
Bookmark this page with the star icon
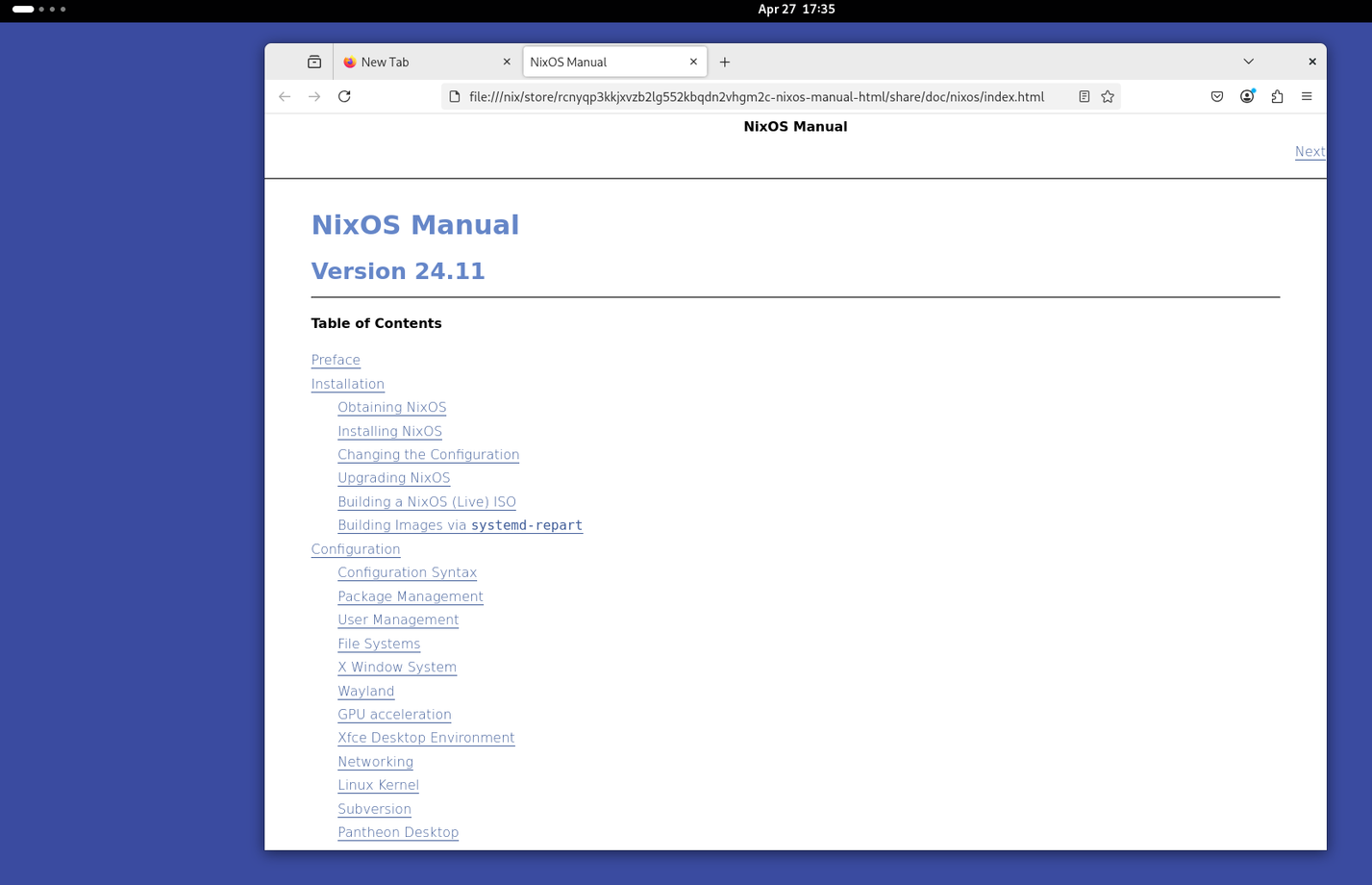click(1108, 96)
